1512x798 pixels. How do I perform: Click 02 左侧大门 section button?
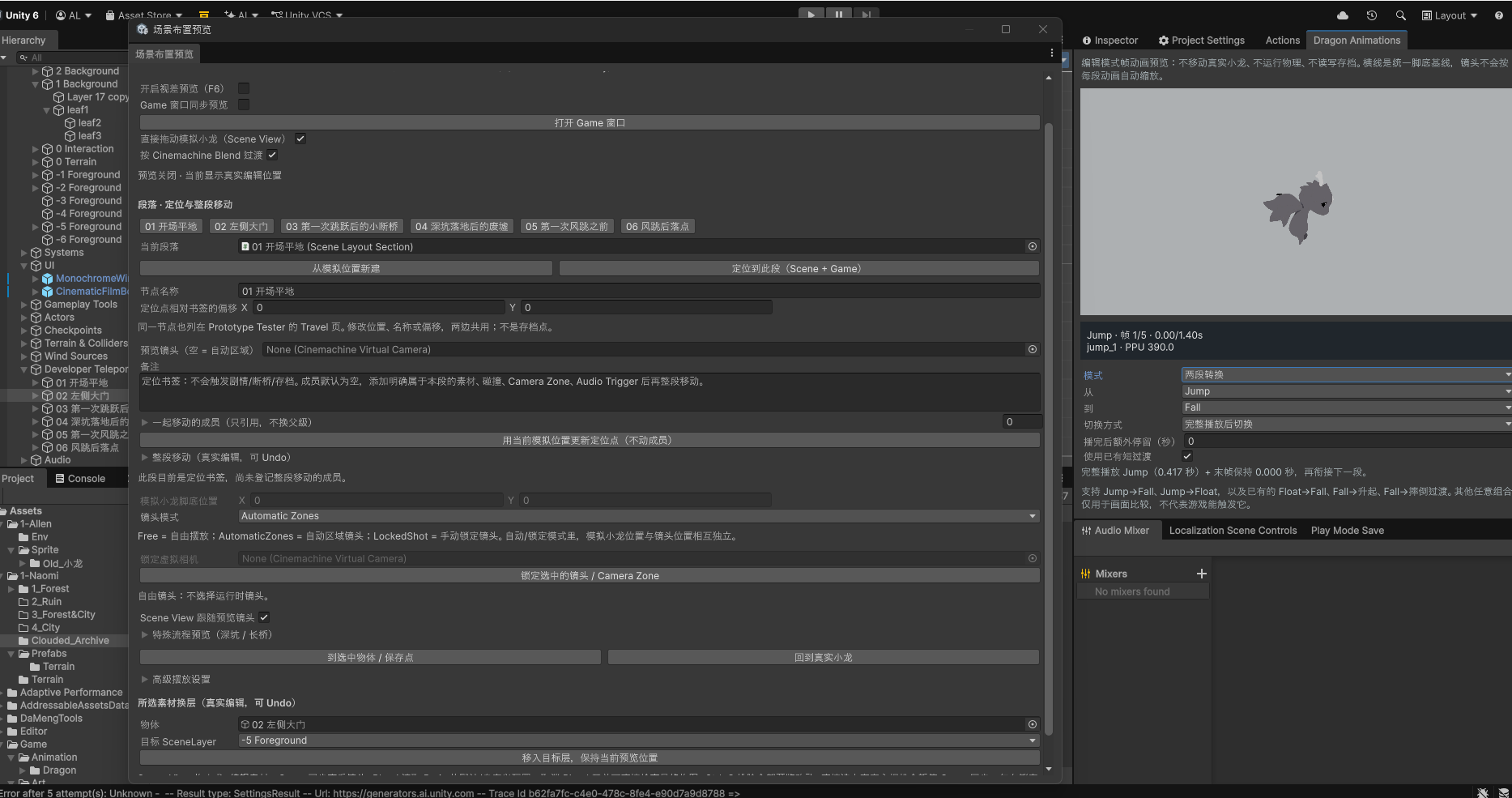[241, 226]
